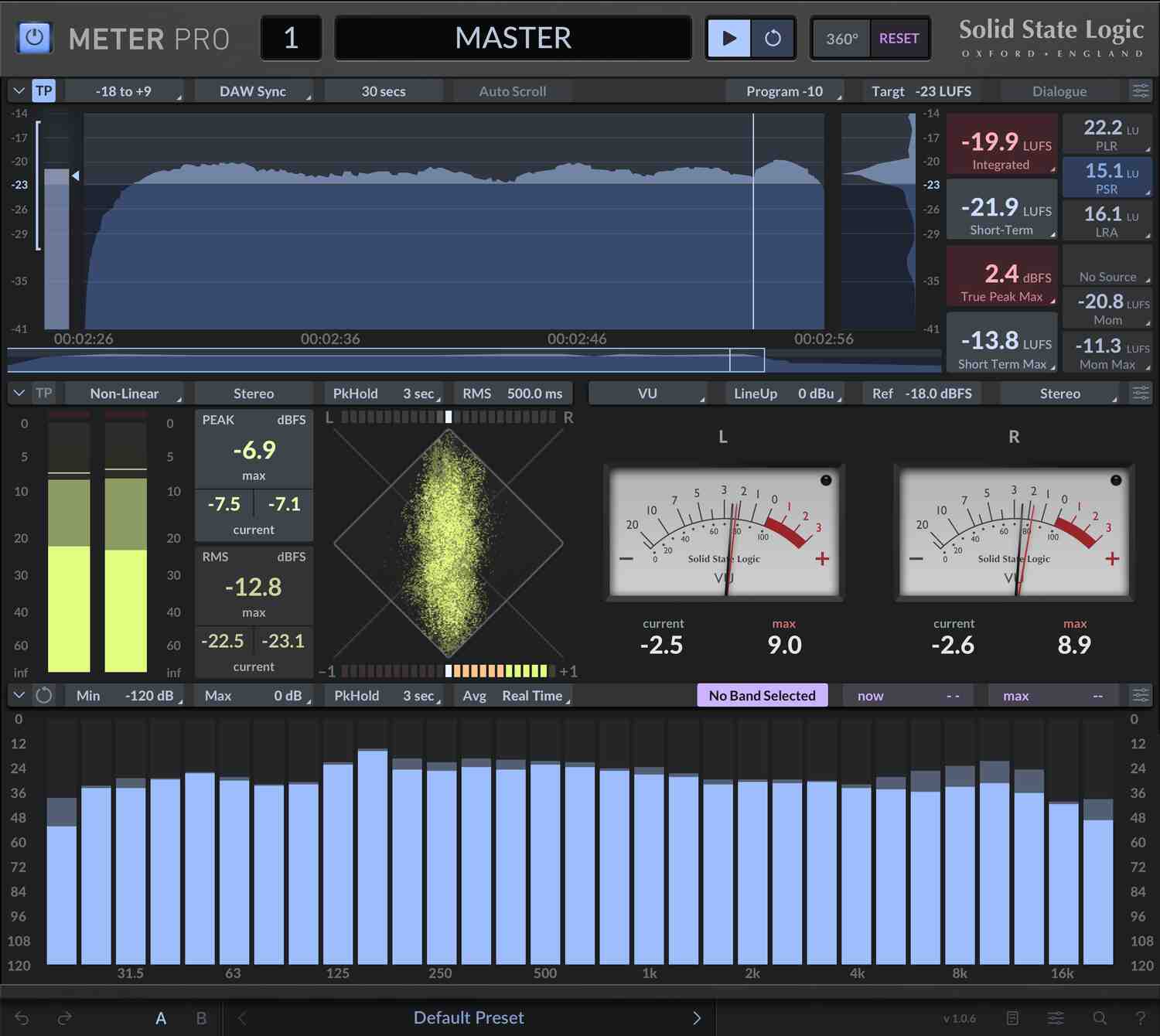The height and width of the screenshot is (1036, 1160).
Task: Open the Dialogue mode dropdown
Action: point(1059,90)
